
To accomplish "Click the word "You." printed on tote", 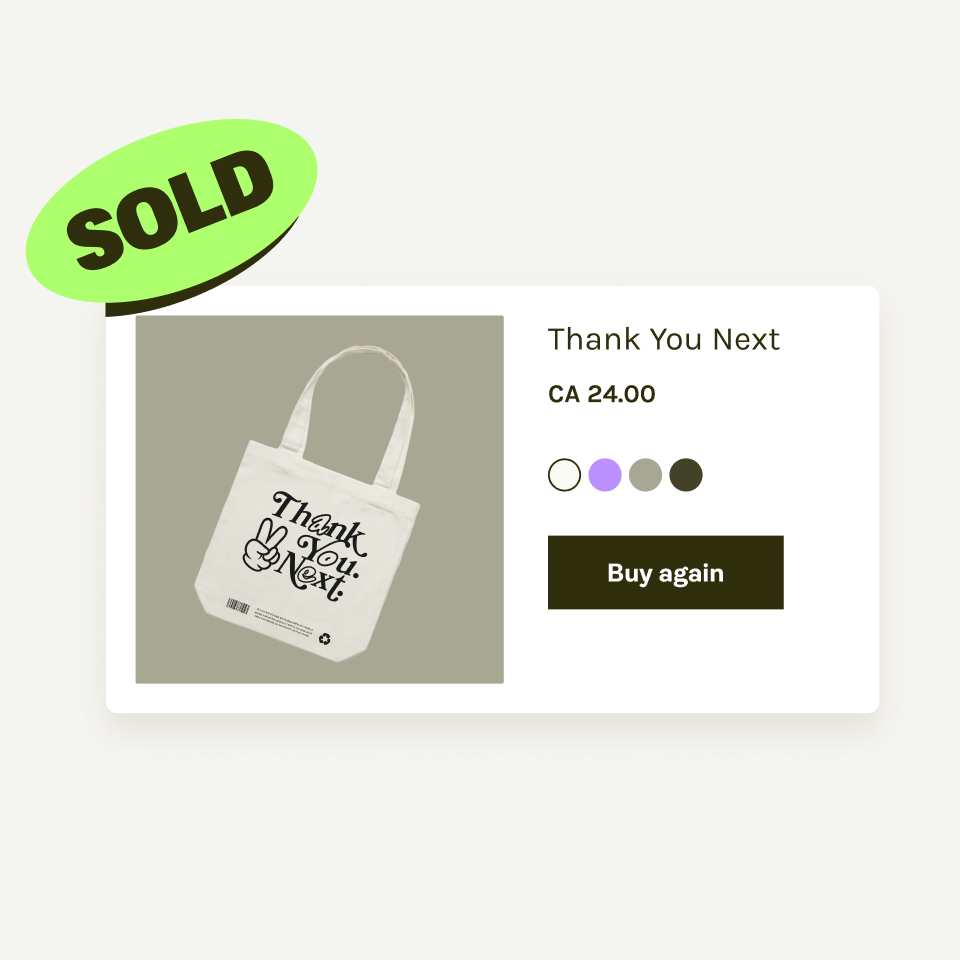I will [x=333, y=550].
